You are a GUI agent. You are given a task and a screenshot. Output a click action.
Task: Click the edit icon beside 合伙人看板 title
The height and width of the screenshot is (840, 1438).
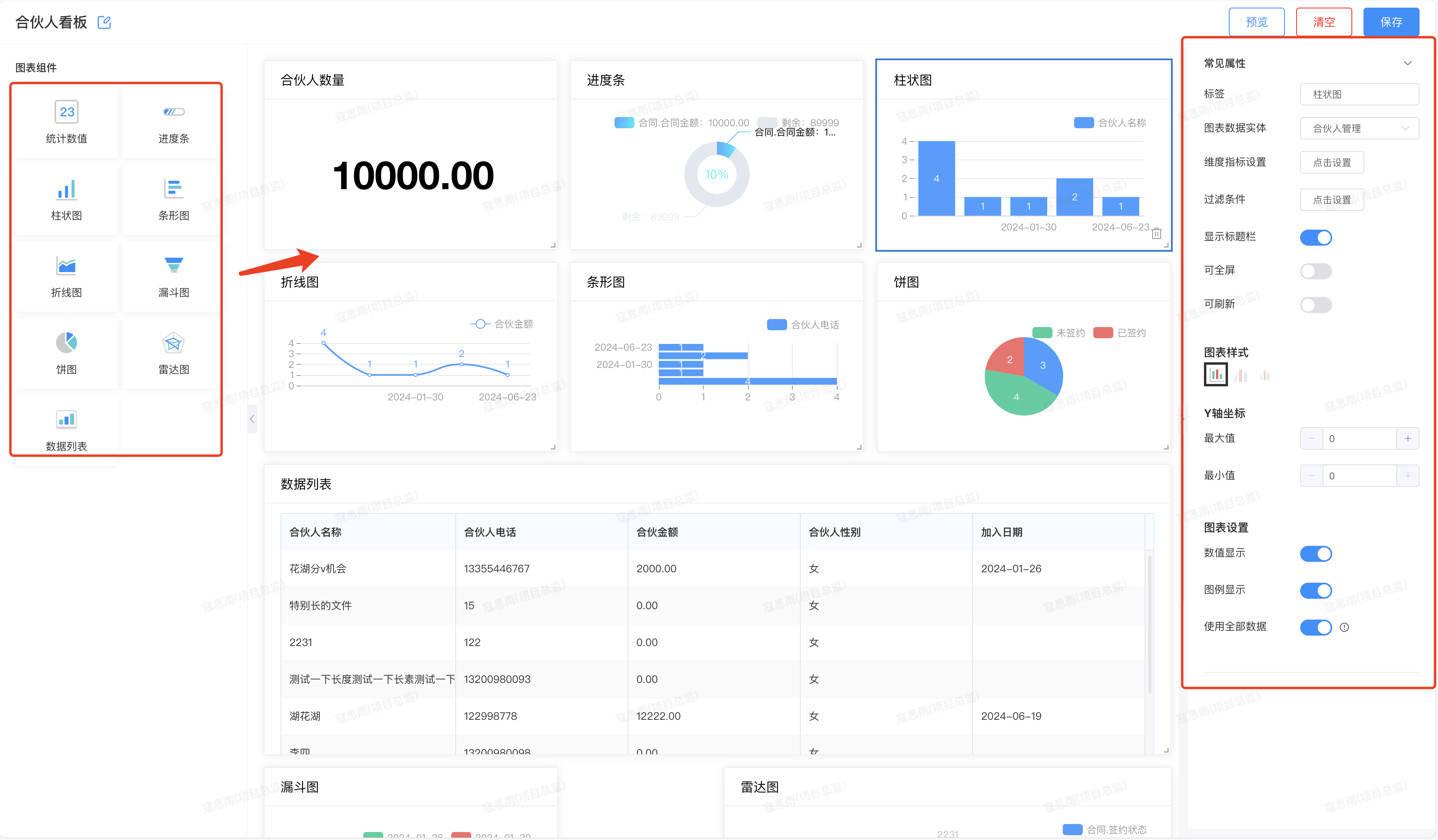pyautogui.click(x=104, y=22)
